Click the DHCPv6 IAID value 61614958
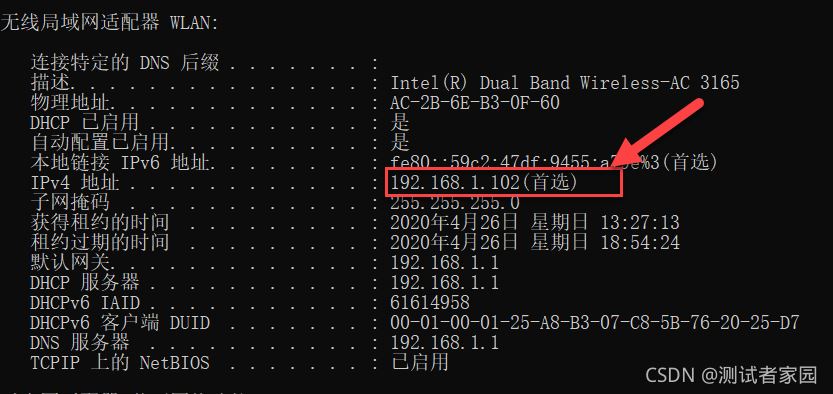This screenshot has width=833, height=394. pyautogui.click(x=430, y=303)
